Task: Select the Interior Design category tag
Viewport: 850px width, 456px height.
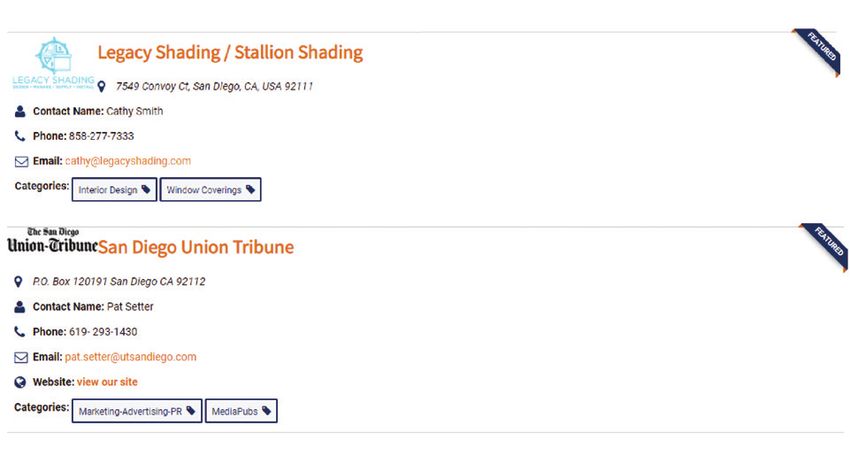Action: point(114,190)
